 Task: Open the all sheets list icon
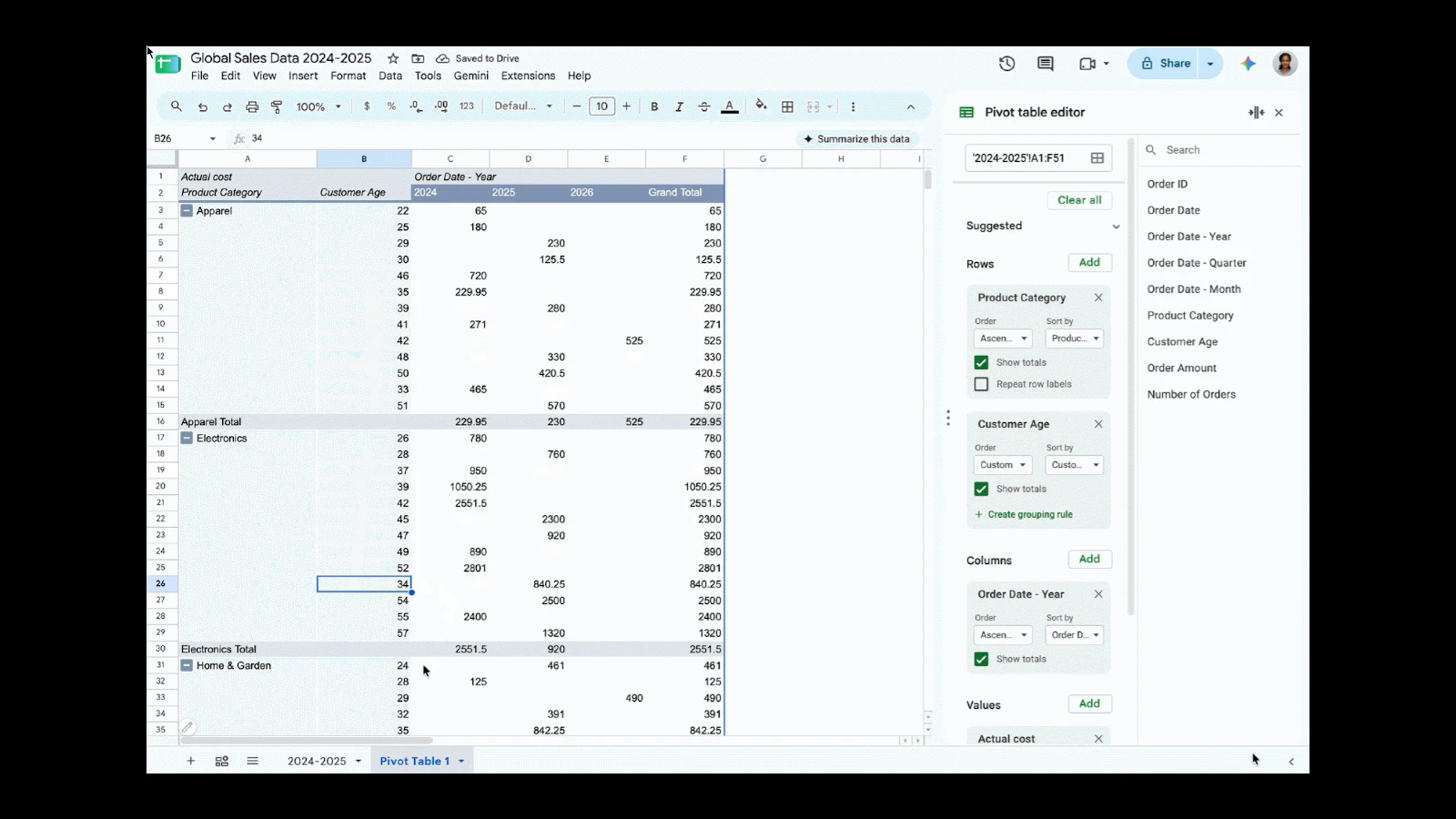tap(253, 761)
